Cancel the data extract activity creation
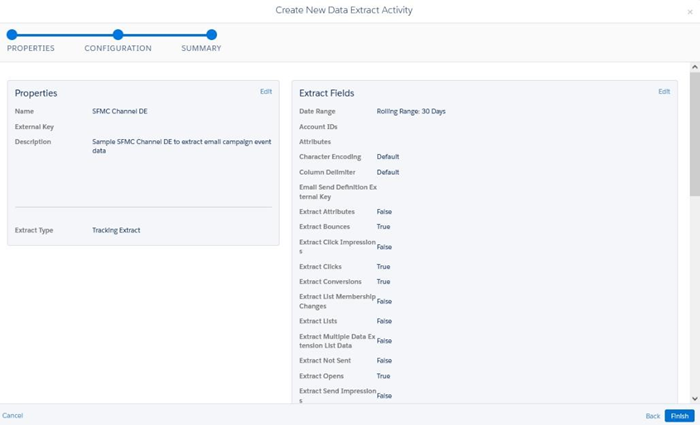Screen dimensions: 700x425 [13, 415]
